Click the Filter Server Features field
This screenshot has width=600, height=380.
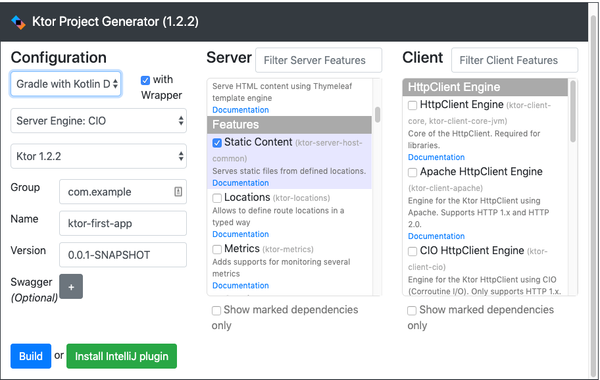[x=319, y=60]
